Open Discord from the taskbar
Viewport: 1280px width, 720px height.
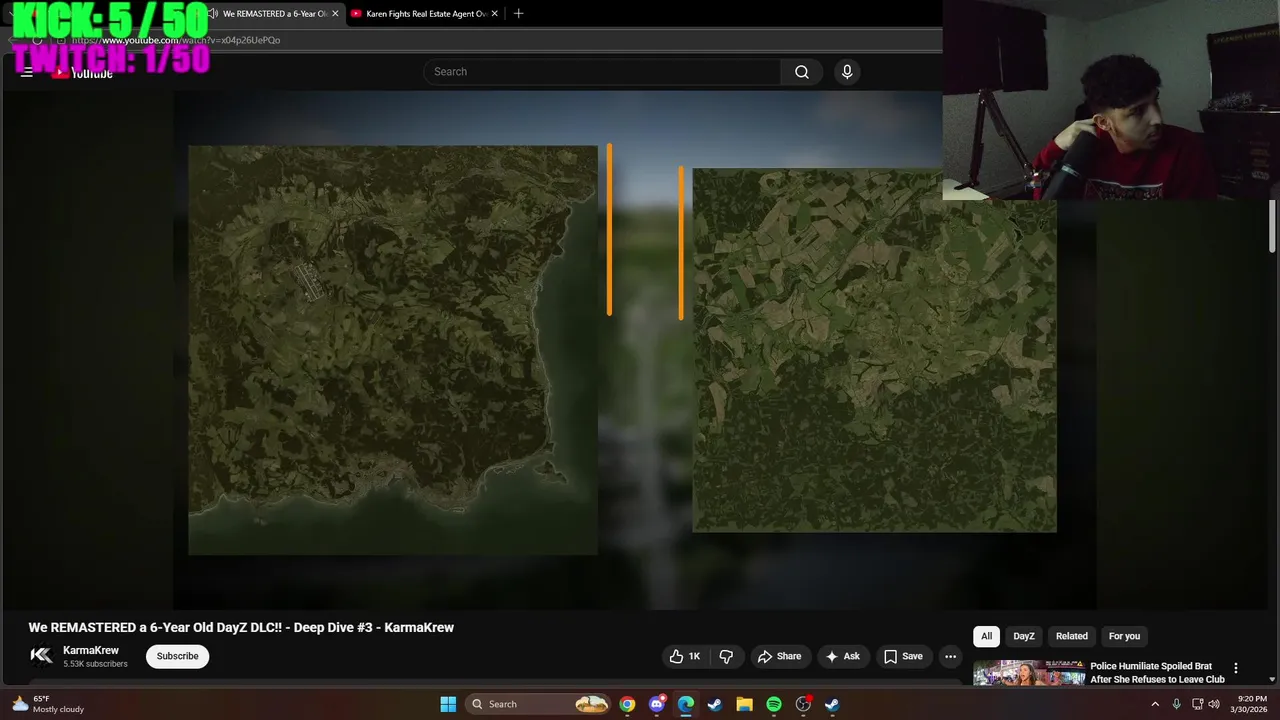(656, 704)
